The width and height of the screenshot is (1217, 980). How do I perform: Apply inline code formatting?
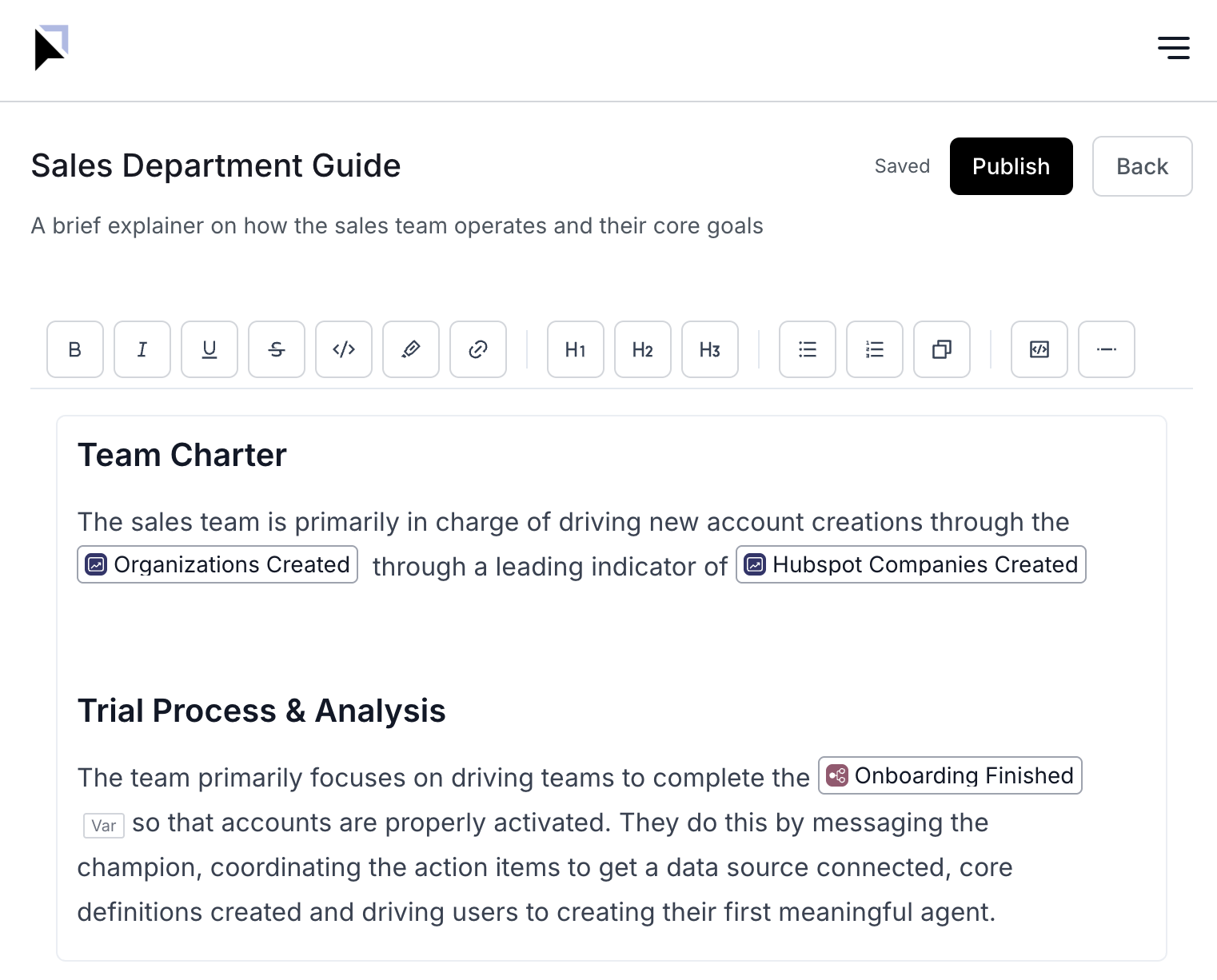click(343, 349)
